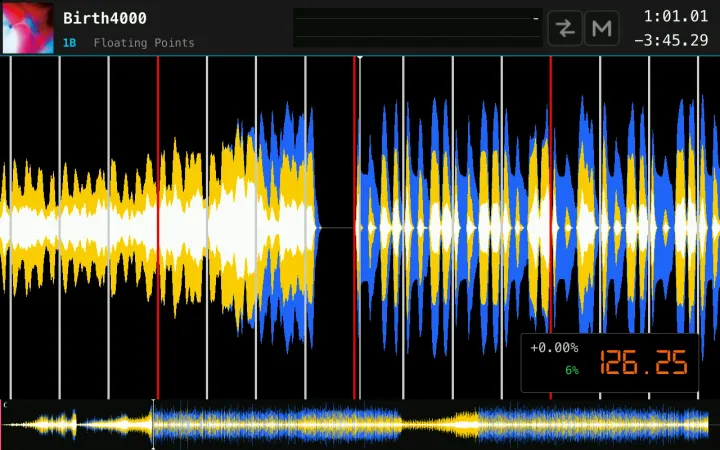720x450 pixels.
Task: Click the playhead marker in overview waveform
Action: tap(153, 424)
